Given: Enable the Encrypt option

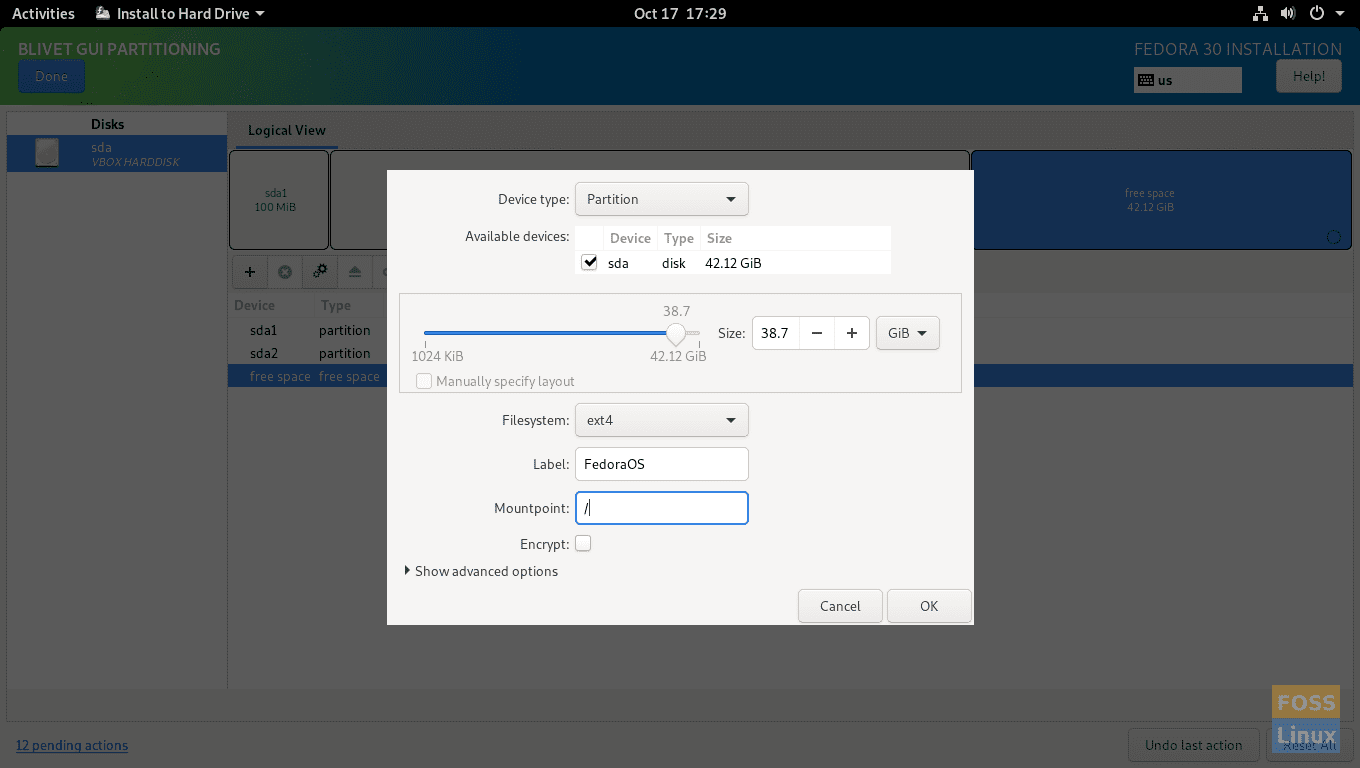Looking at the screenshot, I should coord(583,543).
